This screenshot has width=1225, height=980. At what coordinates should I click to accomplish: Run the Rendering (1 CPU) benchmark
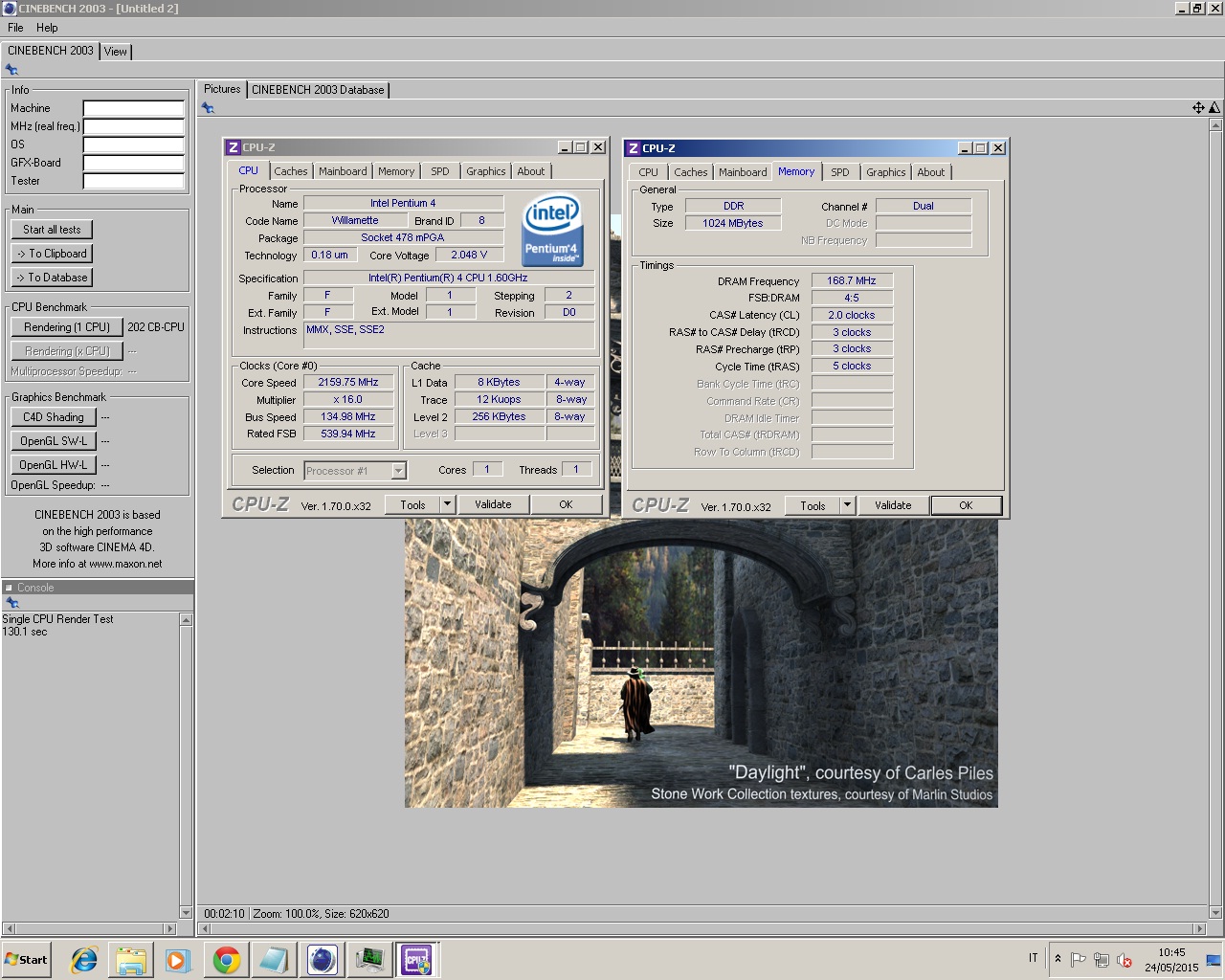[67, 327]
